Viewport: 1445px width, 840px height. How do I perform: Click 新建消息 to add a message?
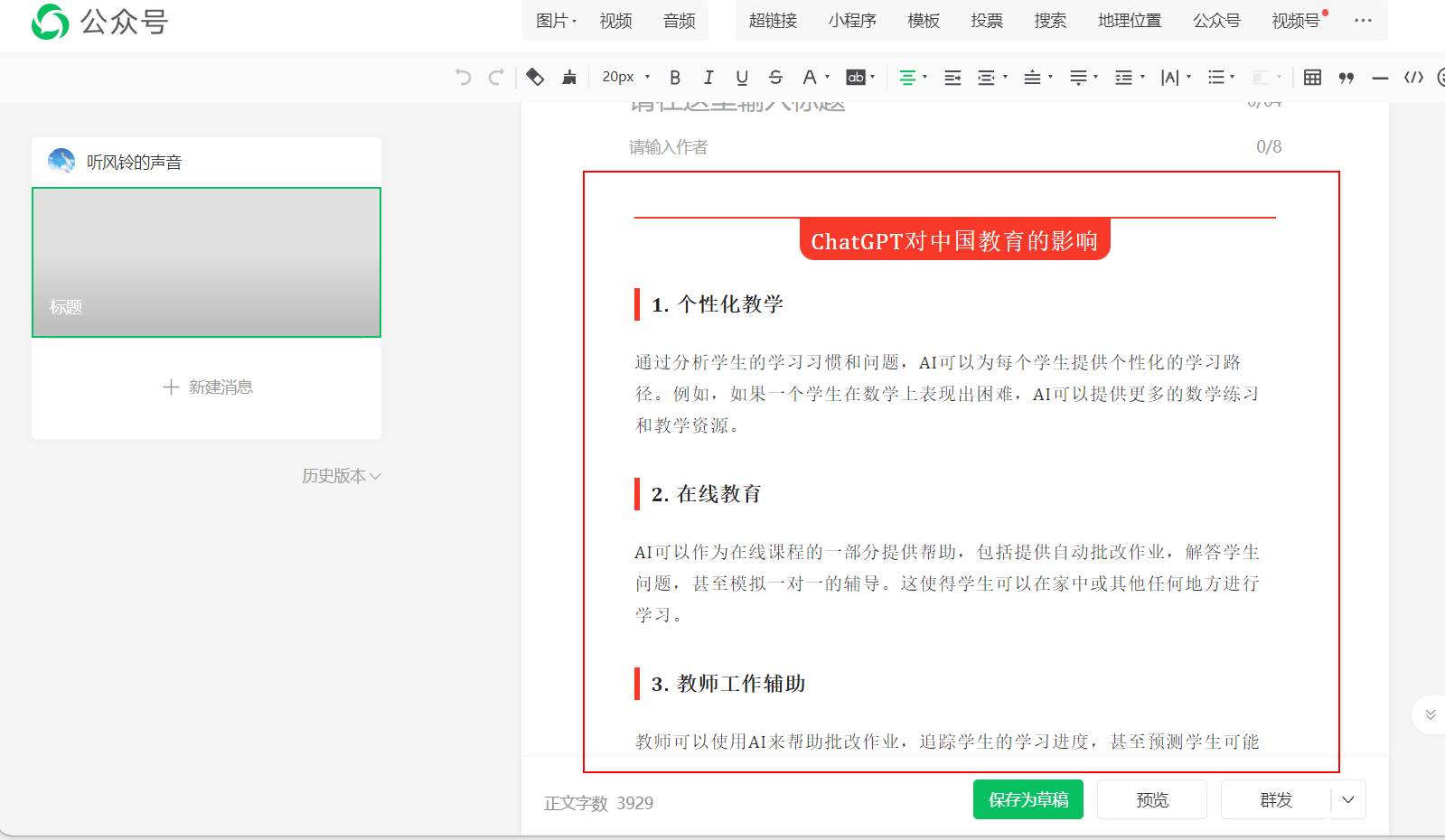pos(208,387)
